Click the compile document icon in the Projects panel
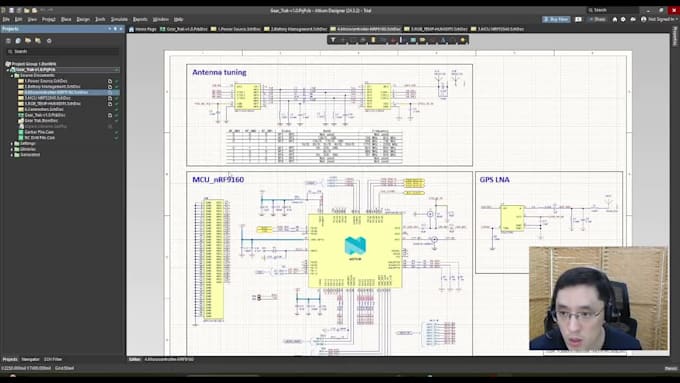This screenshot has height=383, width=680. click(x=18, y=41)
